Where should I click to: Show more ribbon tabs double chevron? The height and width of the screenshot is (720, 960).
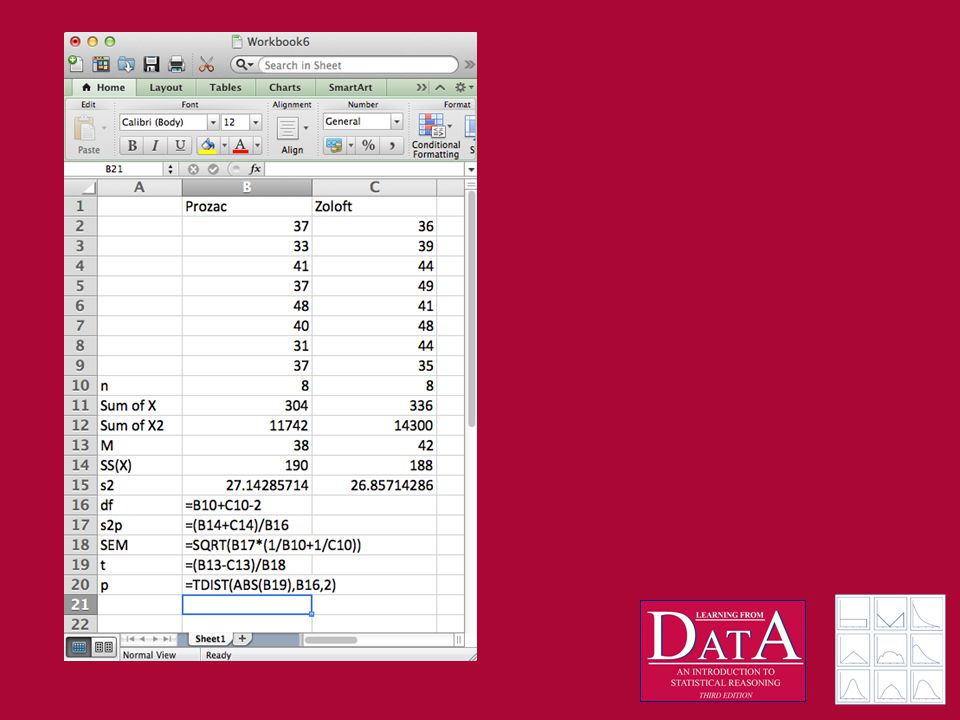click(421, 88)
